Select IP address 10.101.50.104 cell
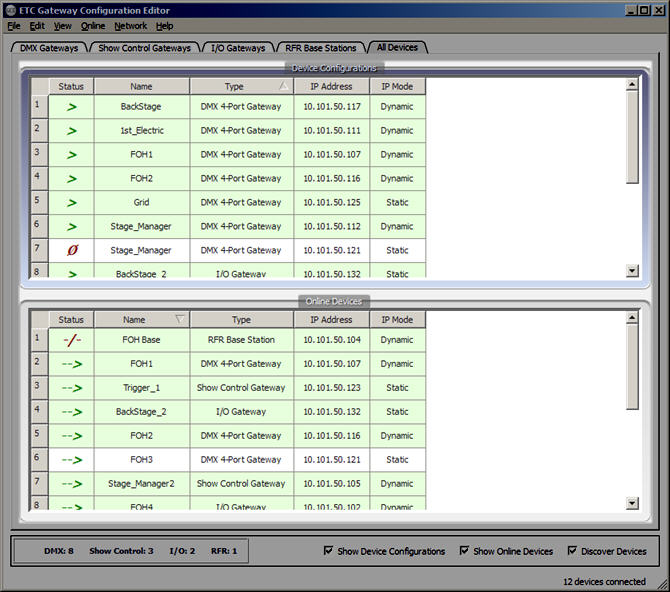Image resolution: width=670 pixels, height=592 pixels. pyautogui.click(x=332, y=340)
